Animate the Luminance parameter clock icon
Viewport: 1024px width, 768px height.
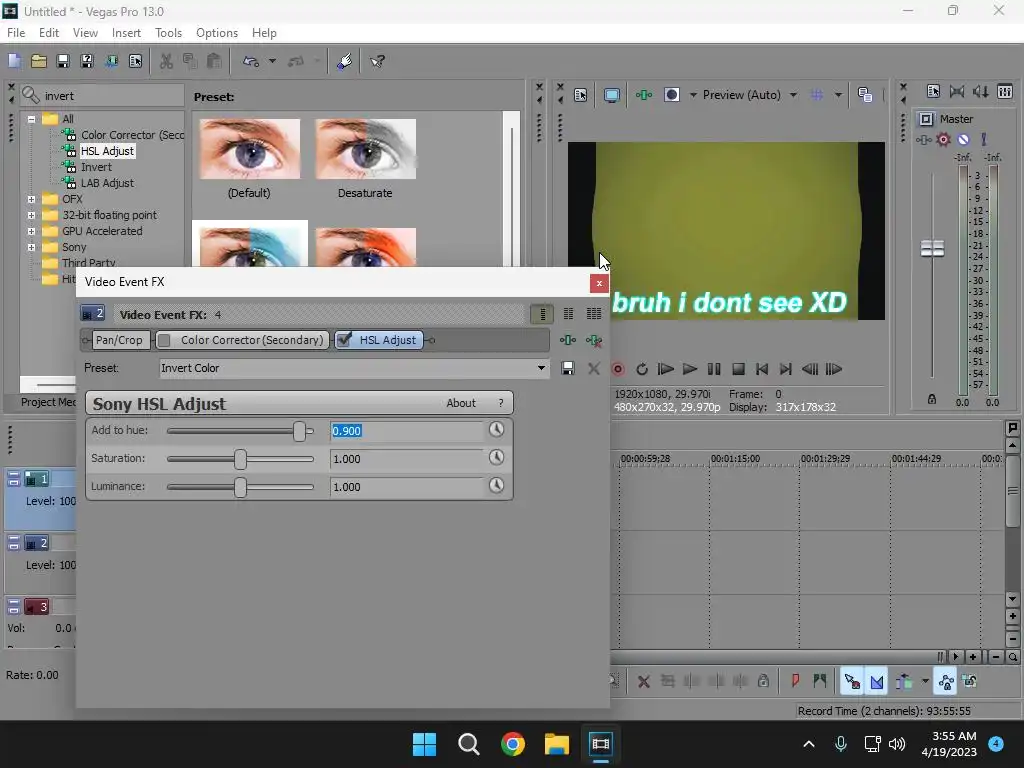[x=496, y=485]
